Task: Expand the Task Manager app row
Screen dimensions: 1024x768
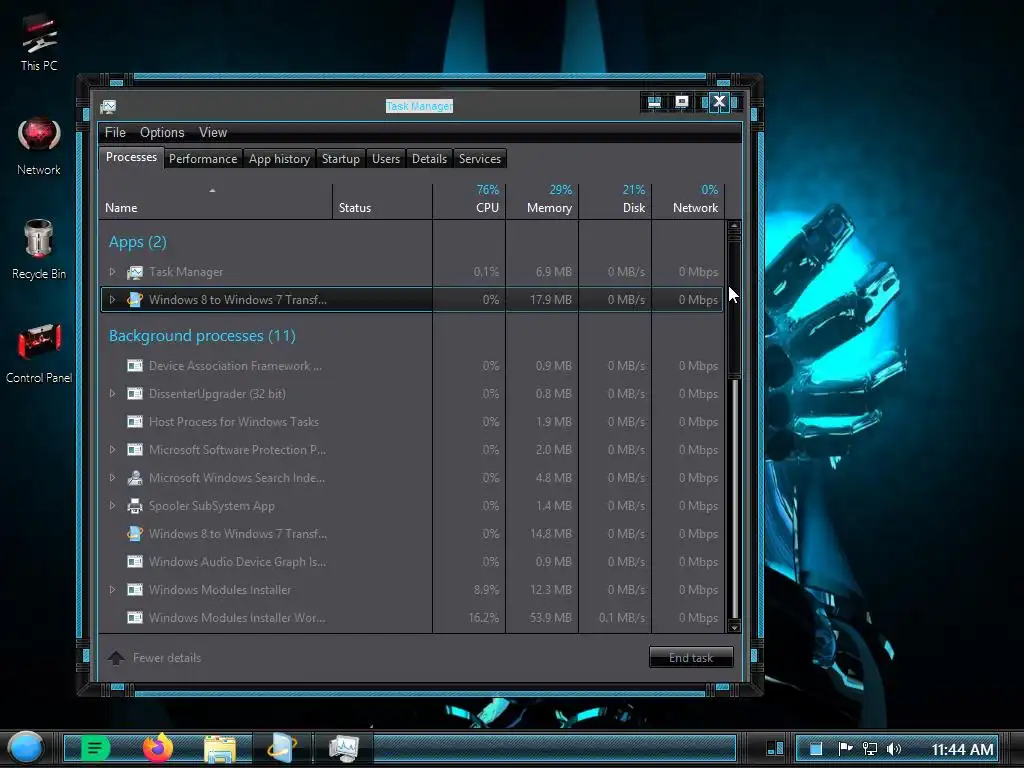Action: [x=112, y=272]
